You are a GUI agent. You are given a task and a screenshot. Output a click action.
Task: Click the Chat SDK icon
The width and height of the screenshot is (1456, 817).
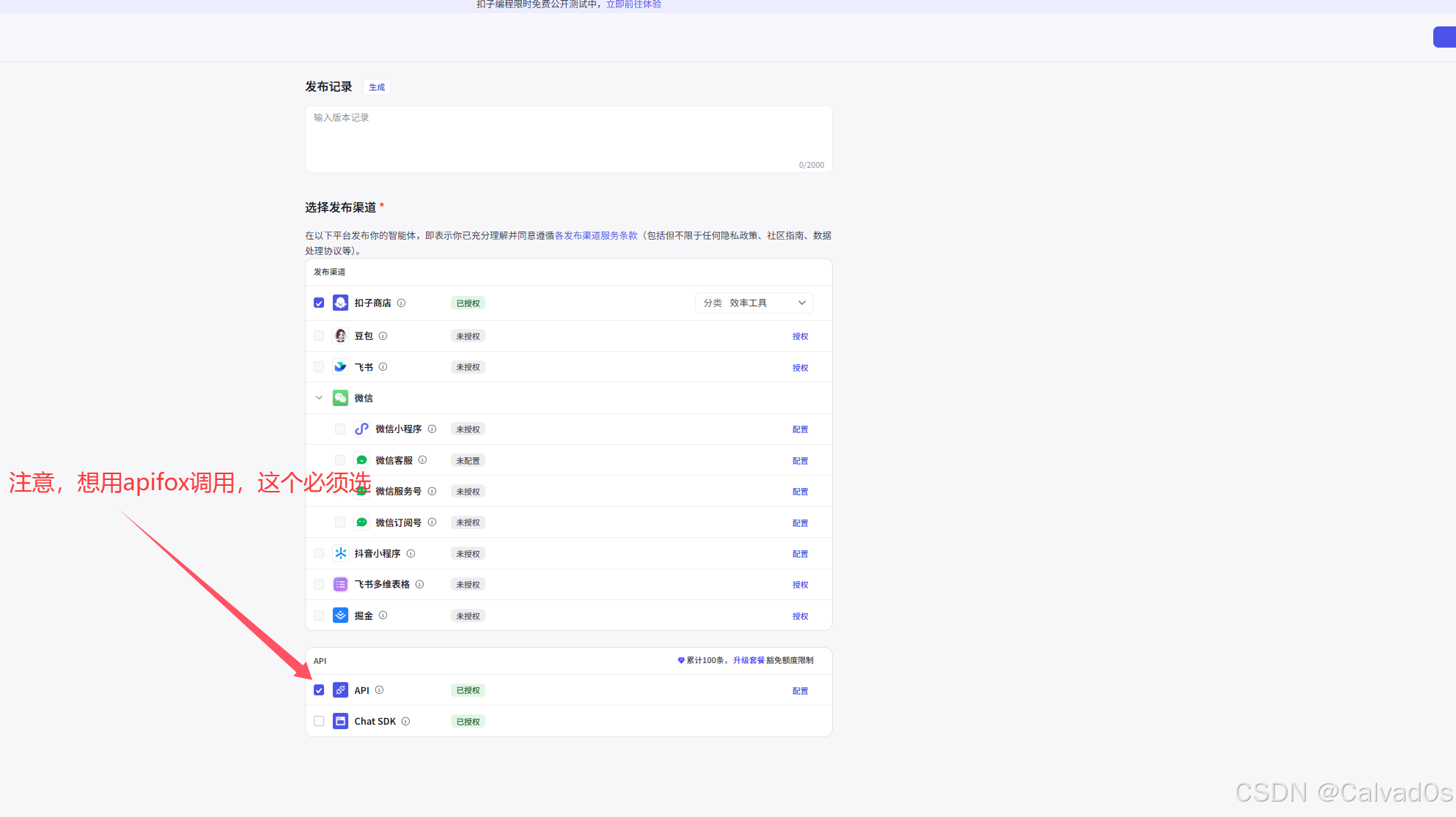click(340, 721)
